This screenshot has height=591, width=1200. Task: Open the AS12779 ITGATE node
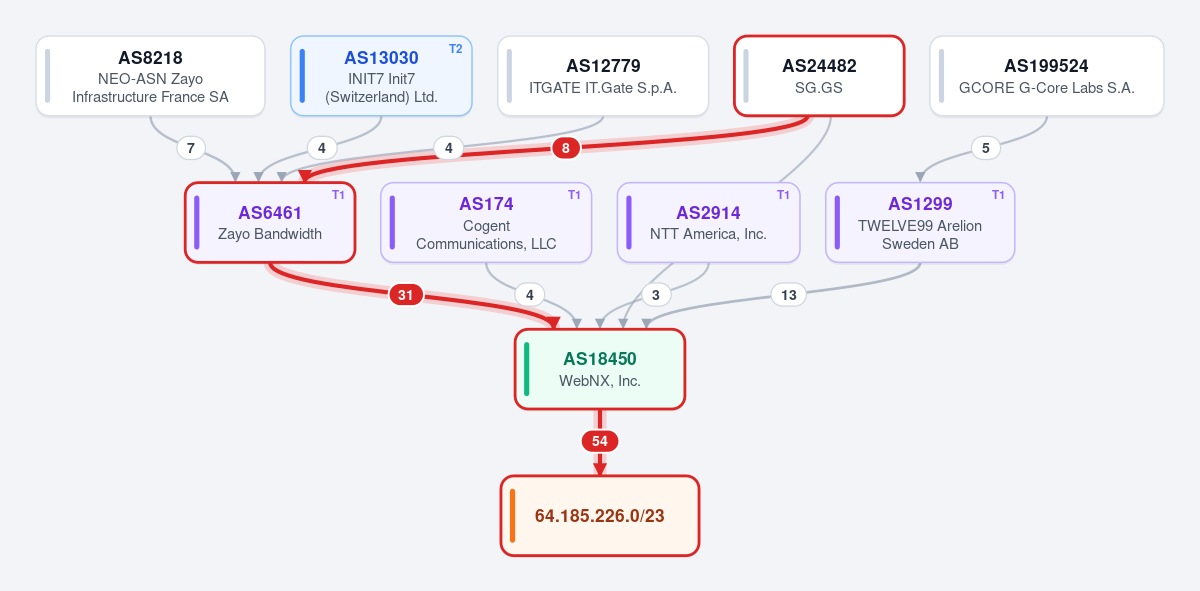pyautogui.click(x=603, y=76)
